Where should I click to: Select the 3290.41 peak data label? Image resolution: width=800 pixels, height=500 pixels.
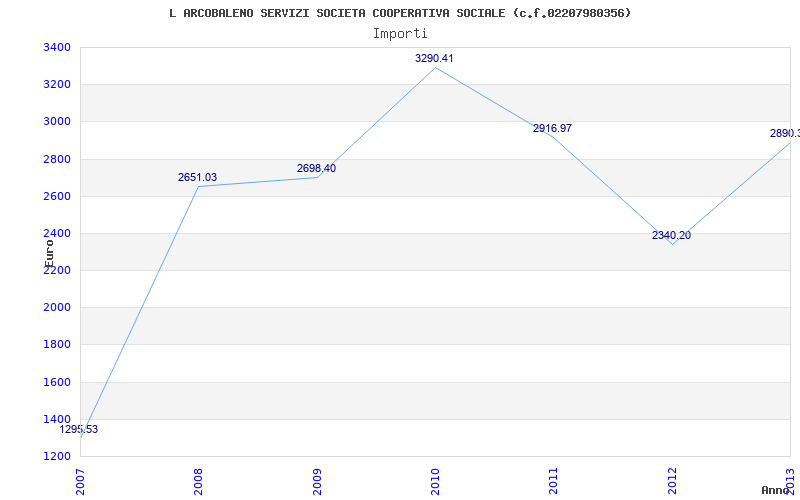tap(434, 58)
